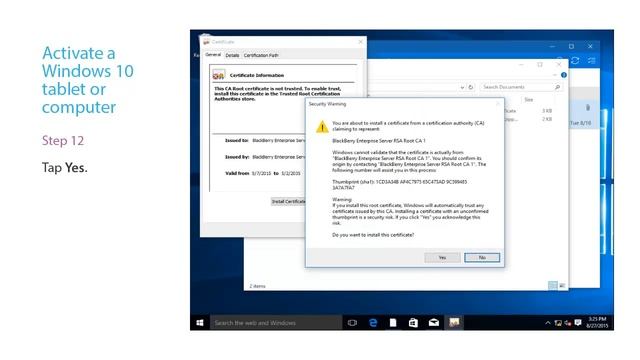Image resolution: width=640 pixels, height=360 pixels.
Task: Click the attachment paperclip in the Mail message
Action: [588, 108]
